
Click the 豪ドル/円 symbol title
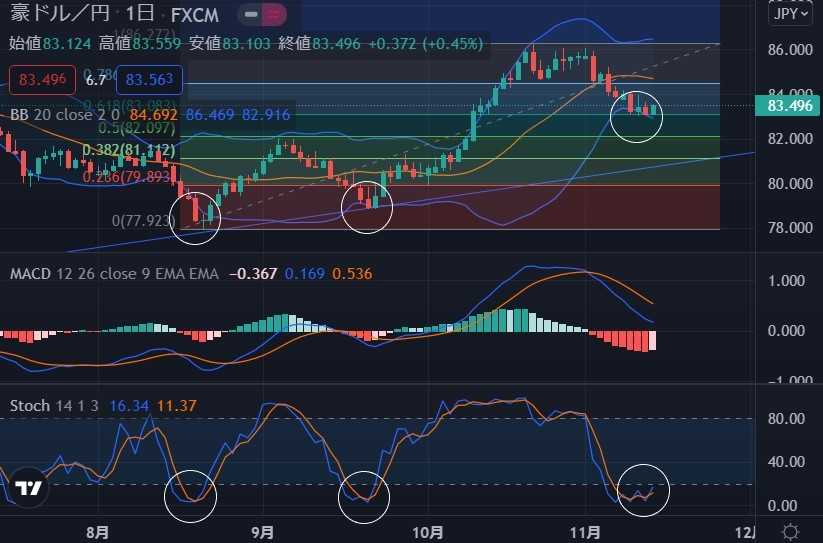[x=60, y=14]
